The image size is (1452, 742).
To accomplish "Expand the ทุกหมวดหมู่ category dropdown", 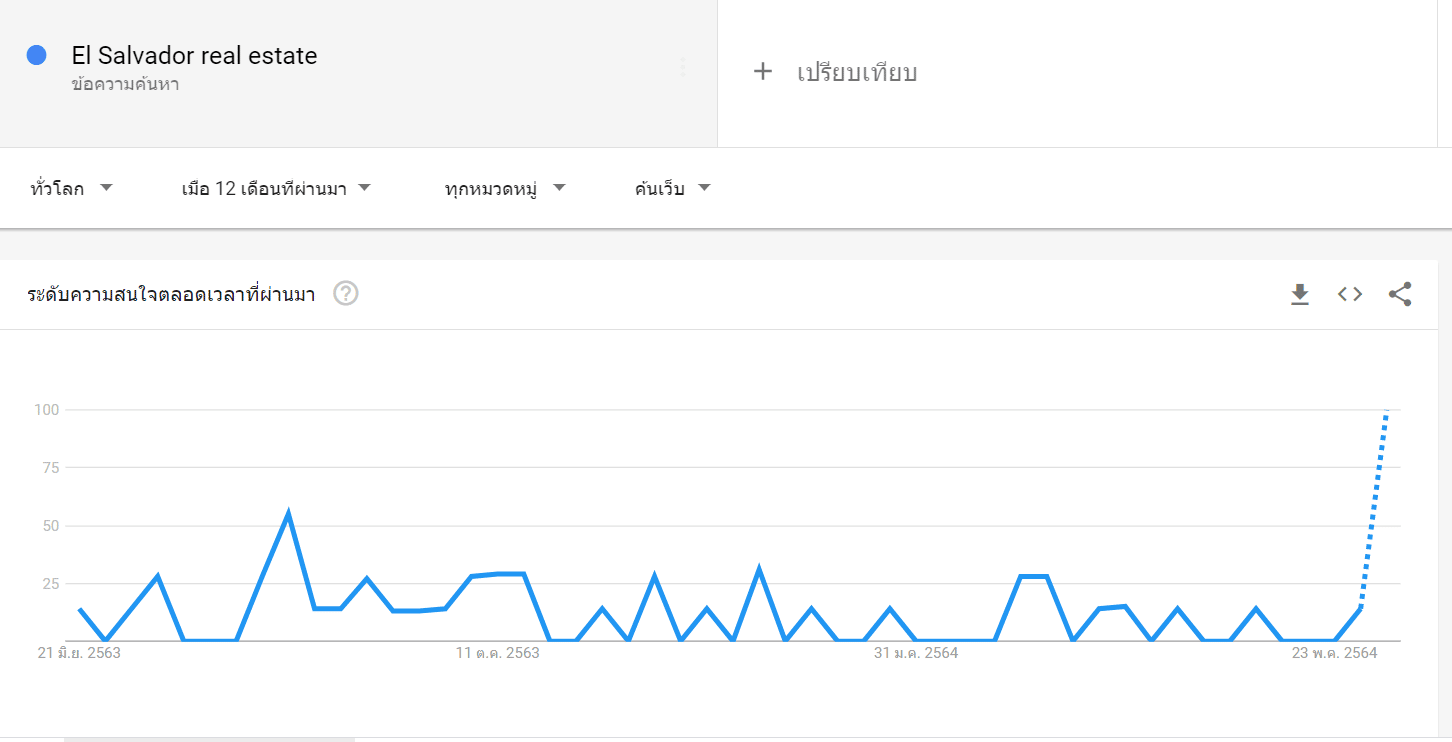I will coord(506,188).
